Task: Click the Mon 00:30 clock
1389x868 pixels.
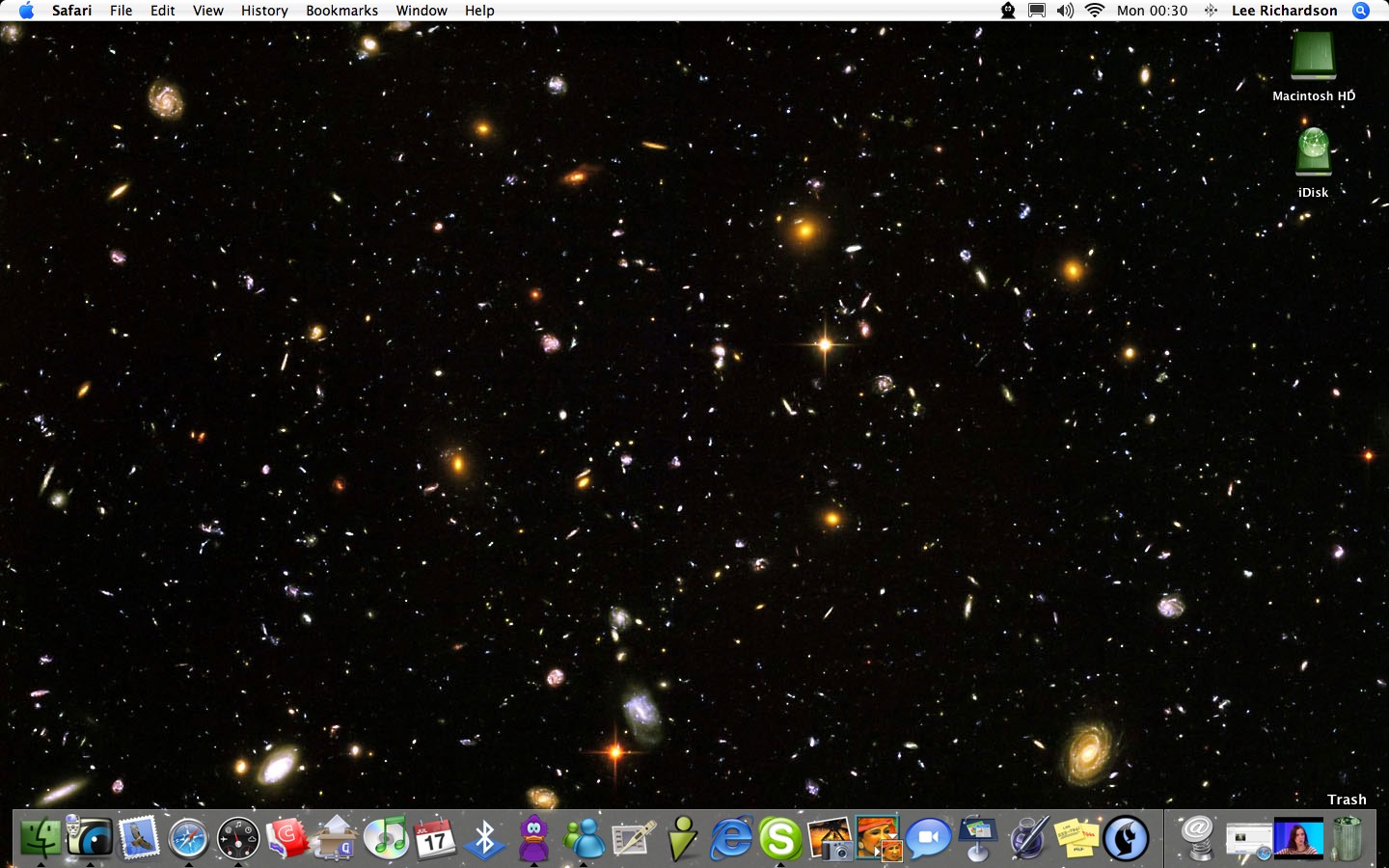Action: pos(1153,11)
